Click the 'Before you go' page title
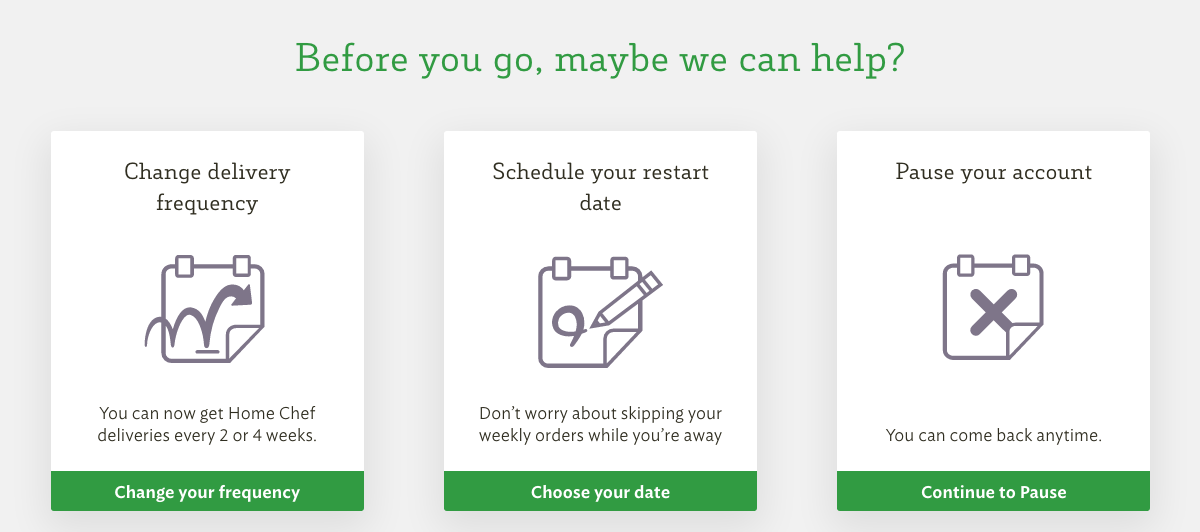Image resolution: width=1200 pixels, height=532 pixels. pyautogui.click(x=600, y=58)
